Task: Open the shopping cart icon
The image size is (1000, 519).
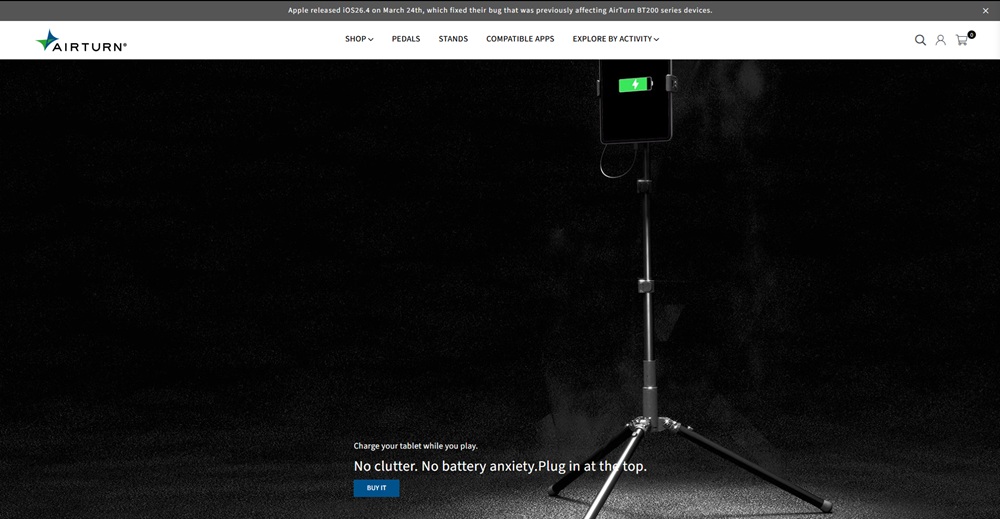Action: pos(961,41)
